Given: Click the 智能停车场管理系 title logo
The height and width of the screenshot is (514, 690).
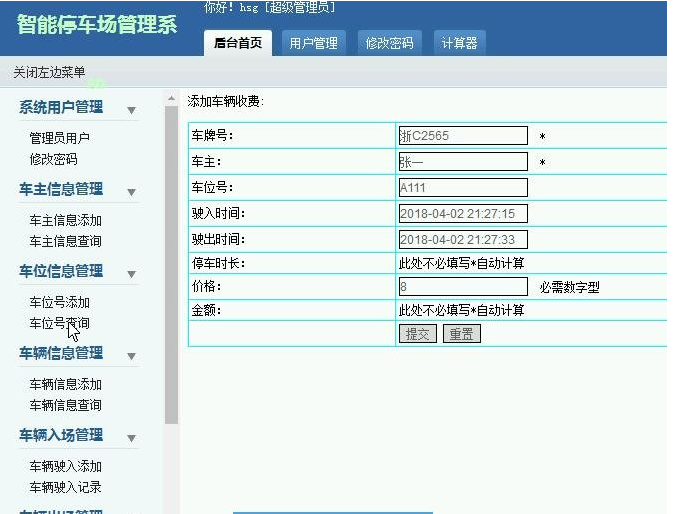Looking at the screenshot, I should (x=97, y=24).
